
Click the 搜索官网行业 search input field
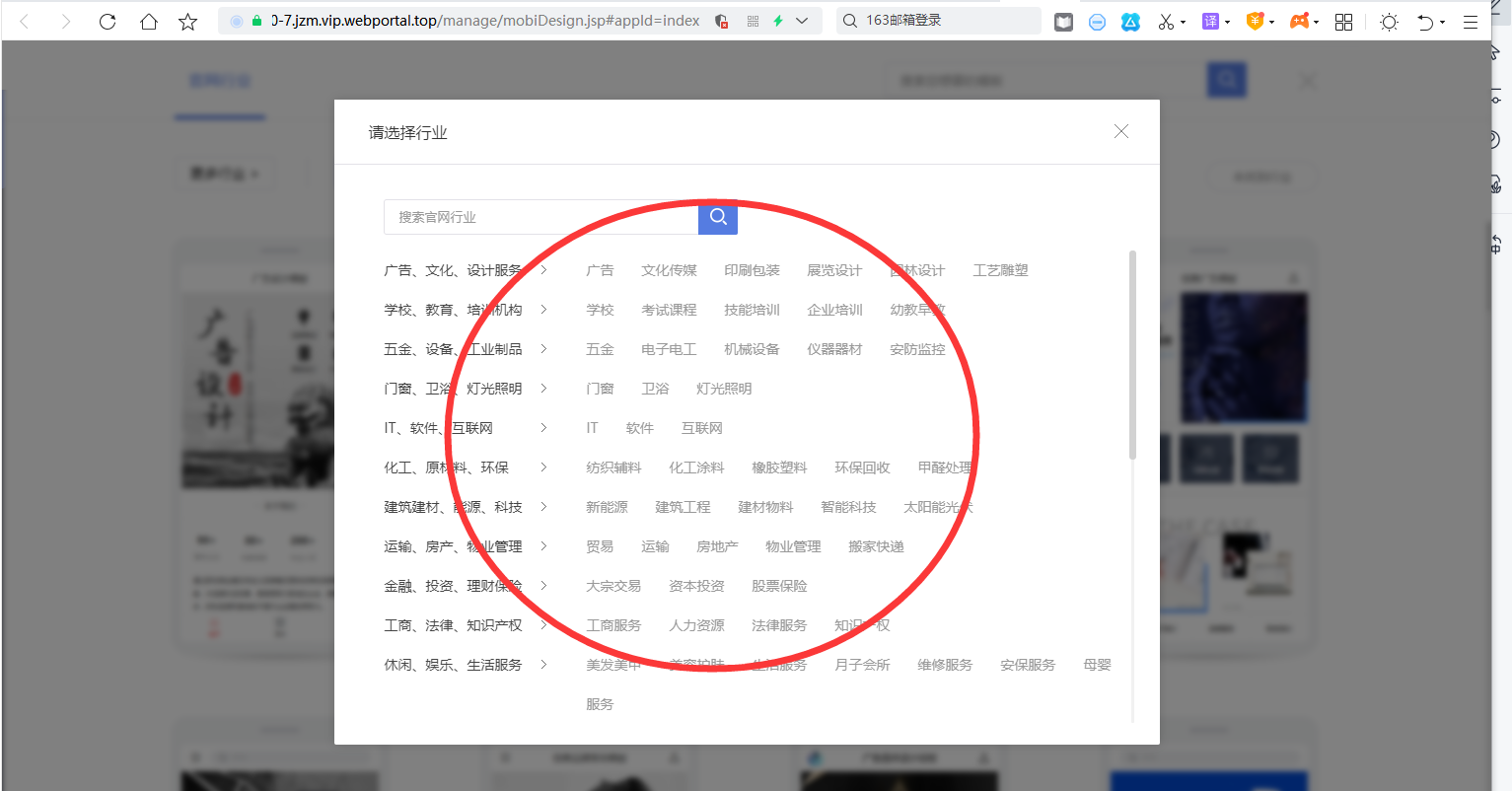(540, 217)
